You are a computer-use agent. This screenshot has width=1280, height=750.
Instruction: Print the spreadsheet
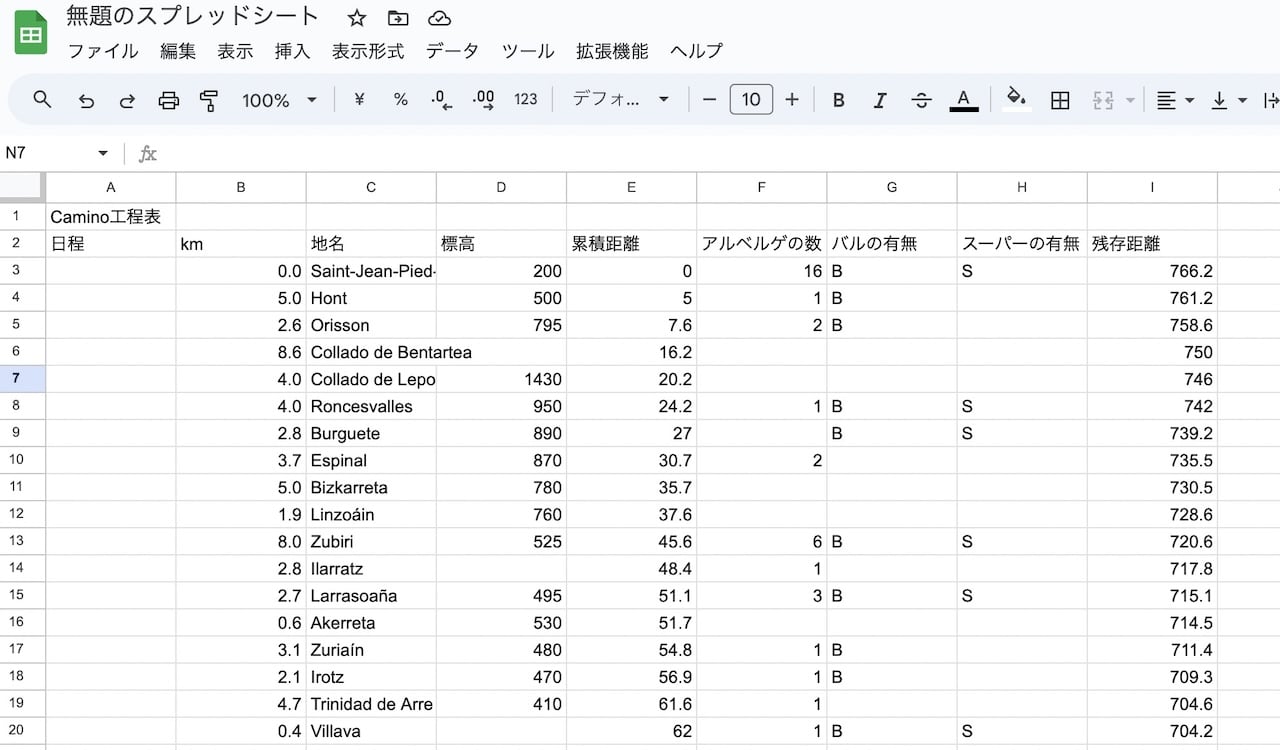pyautogui.click(x=169, y=100)
